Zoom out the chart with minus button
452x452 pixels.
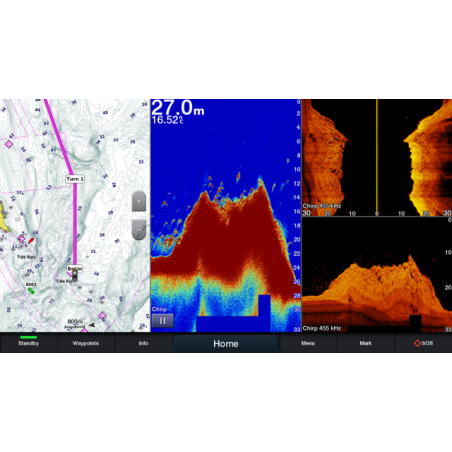coord(139,229)
